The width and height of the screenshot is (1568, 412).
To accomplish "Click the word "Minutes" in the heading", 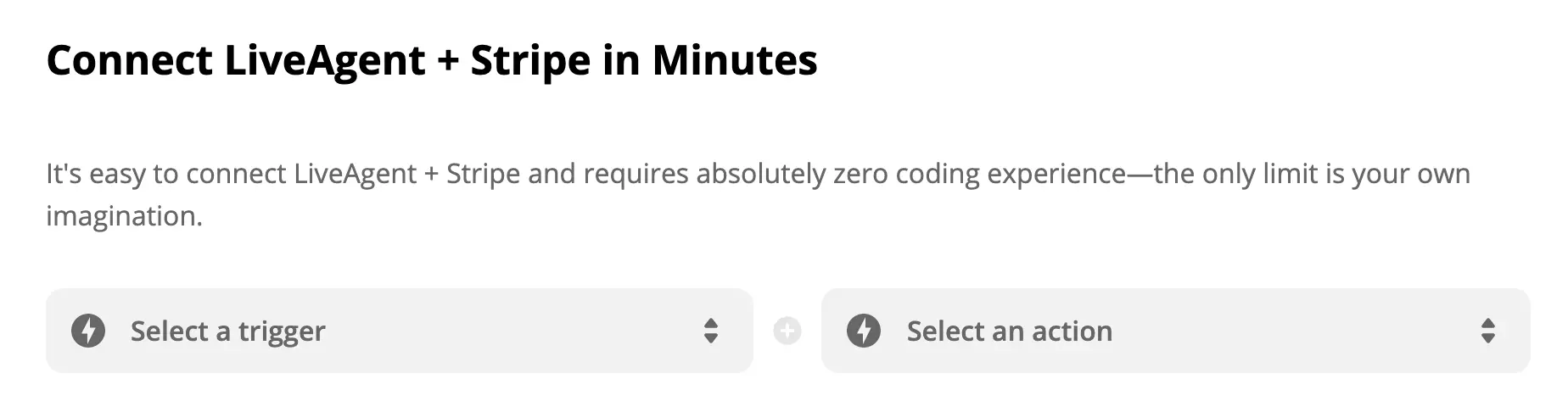I will [x=734, y=61].
